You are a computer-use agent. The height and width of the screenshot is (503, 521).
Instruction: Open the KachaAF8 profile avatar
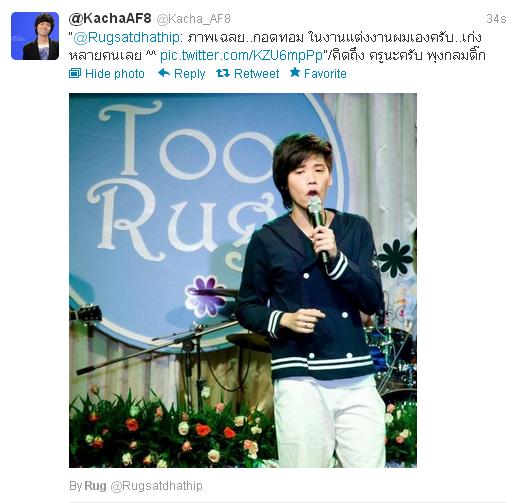[x=35, y=36]
